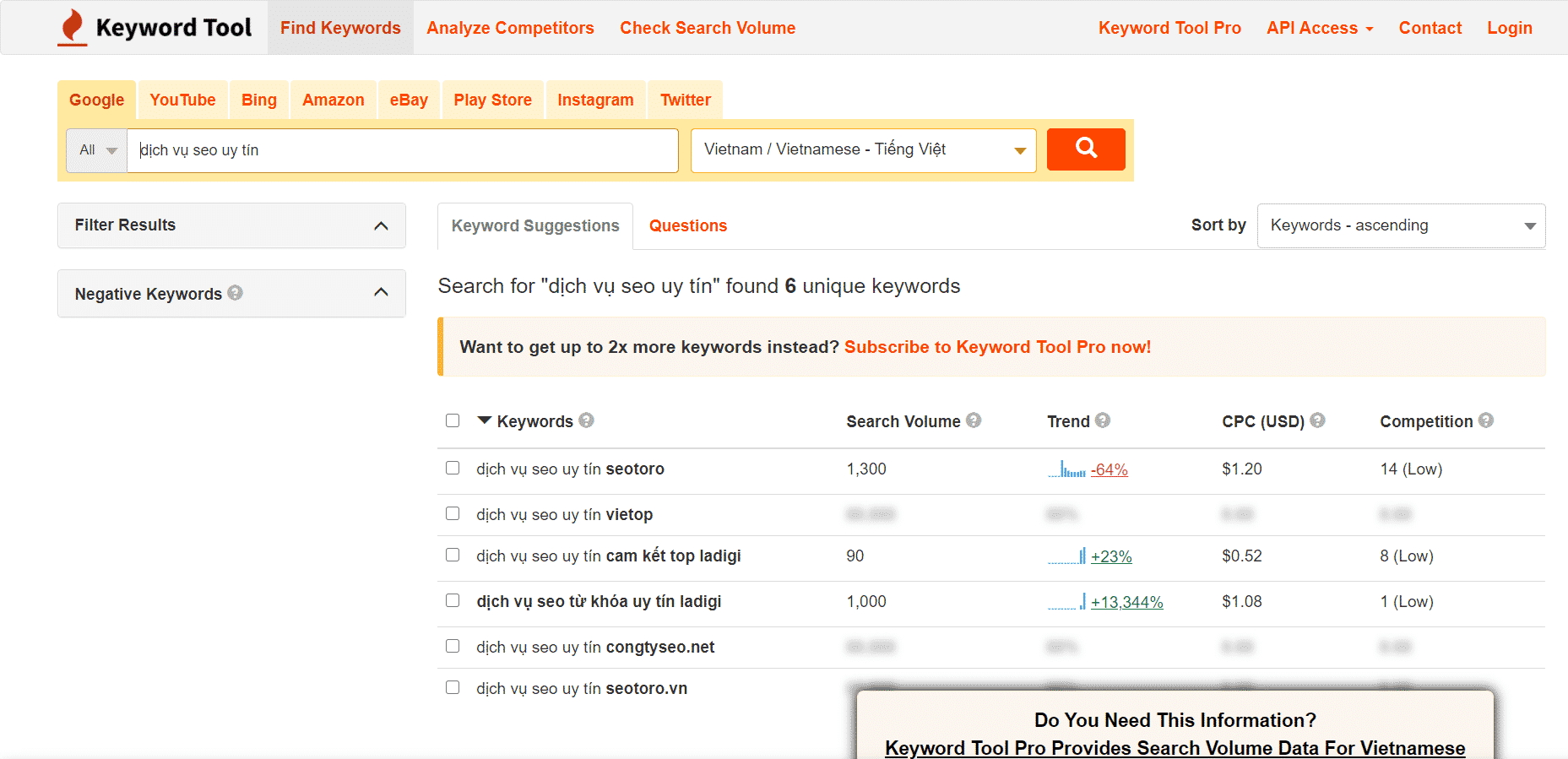This screenshot has height=759, width=1568.
Task: Collapse the Negative Keywords panel
Action: tap(231, 294)
